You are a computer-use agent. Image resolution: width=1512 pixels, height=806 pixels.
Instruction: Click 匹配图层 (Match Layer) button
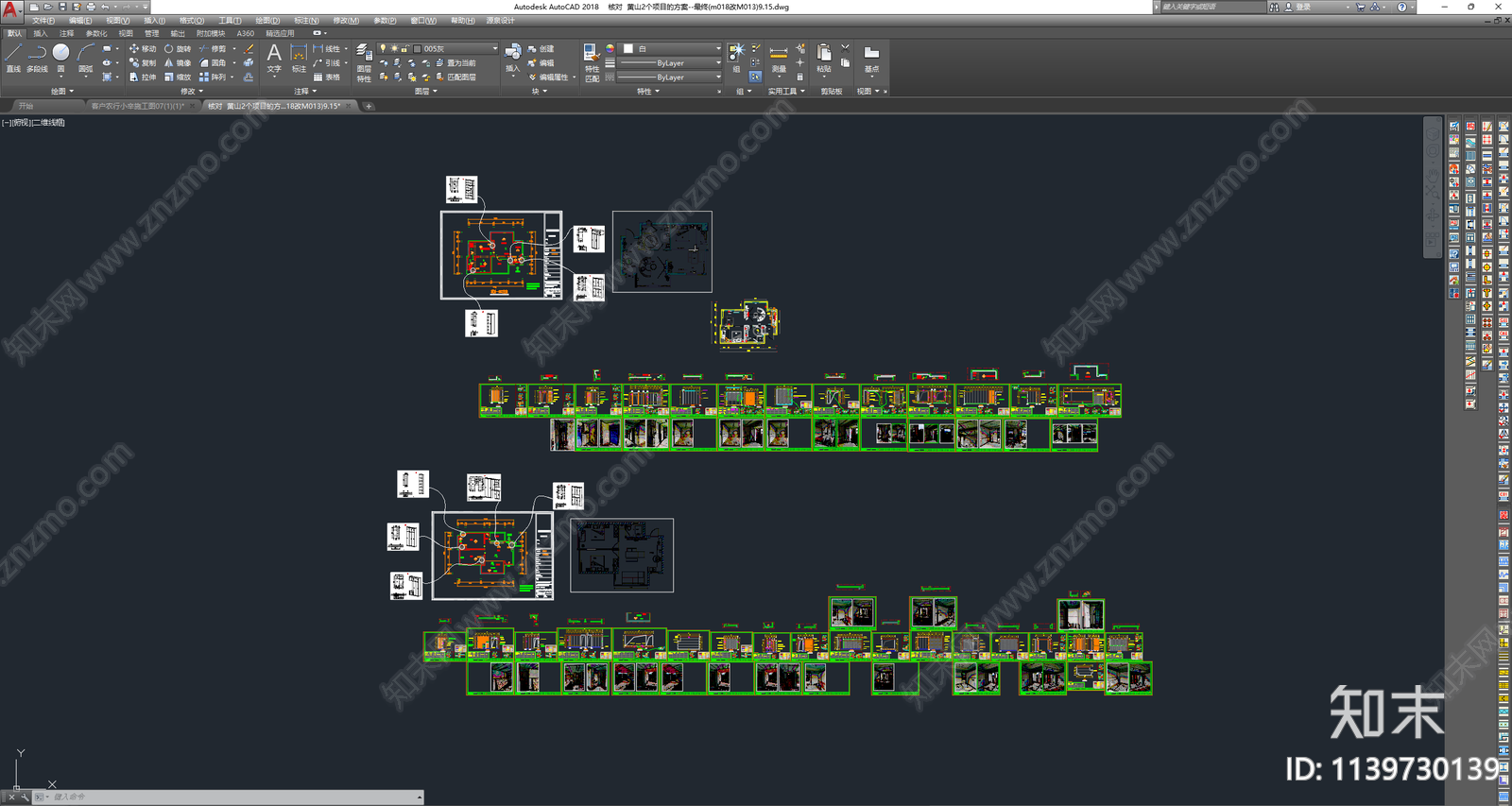455,77
